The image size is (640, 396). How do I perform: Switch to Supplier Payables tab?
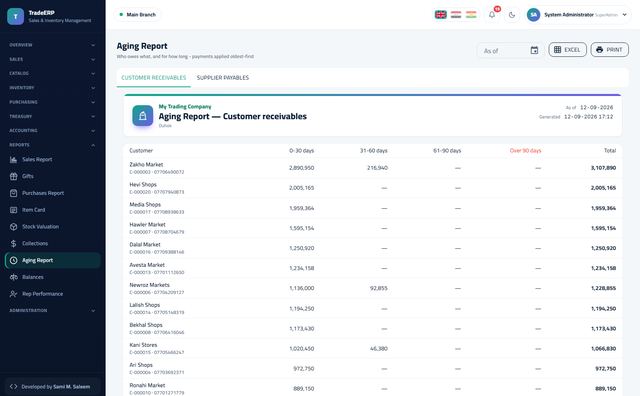[223, 78]
